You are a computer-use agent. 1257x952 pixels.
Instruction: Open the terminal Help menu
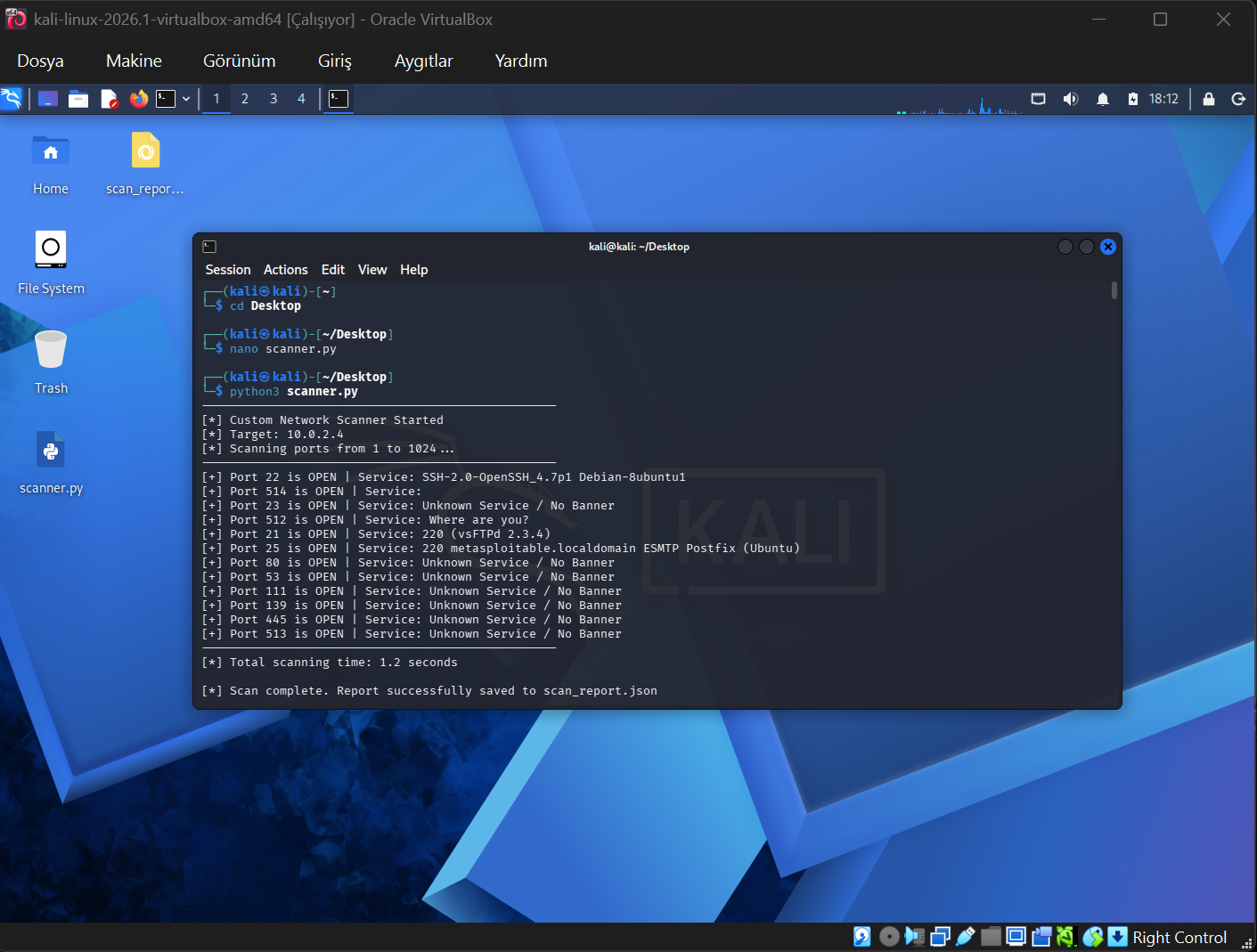tap(414, 270)
